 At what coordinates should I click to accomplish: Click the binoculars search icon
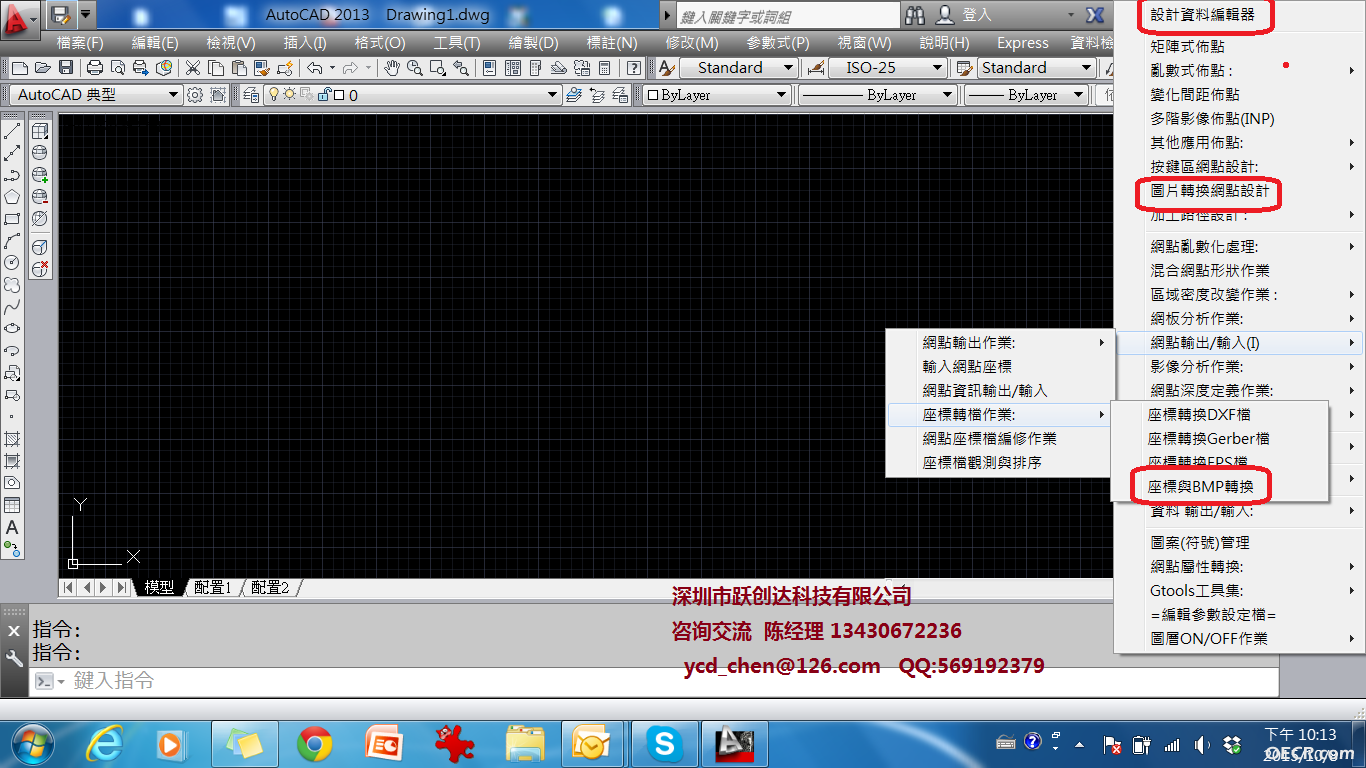pyautogui.click(x=915, y=15)
